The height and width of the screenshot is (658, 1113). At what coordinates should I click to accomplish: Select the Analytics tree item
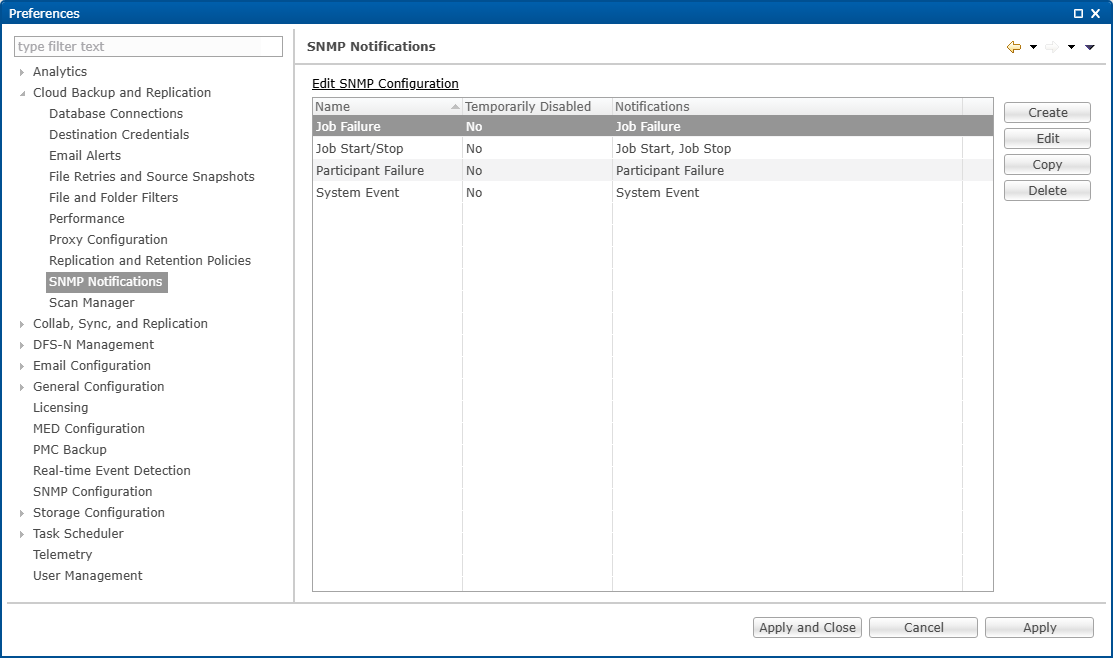pos(60,72)
